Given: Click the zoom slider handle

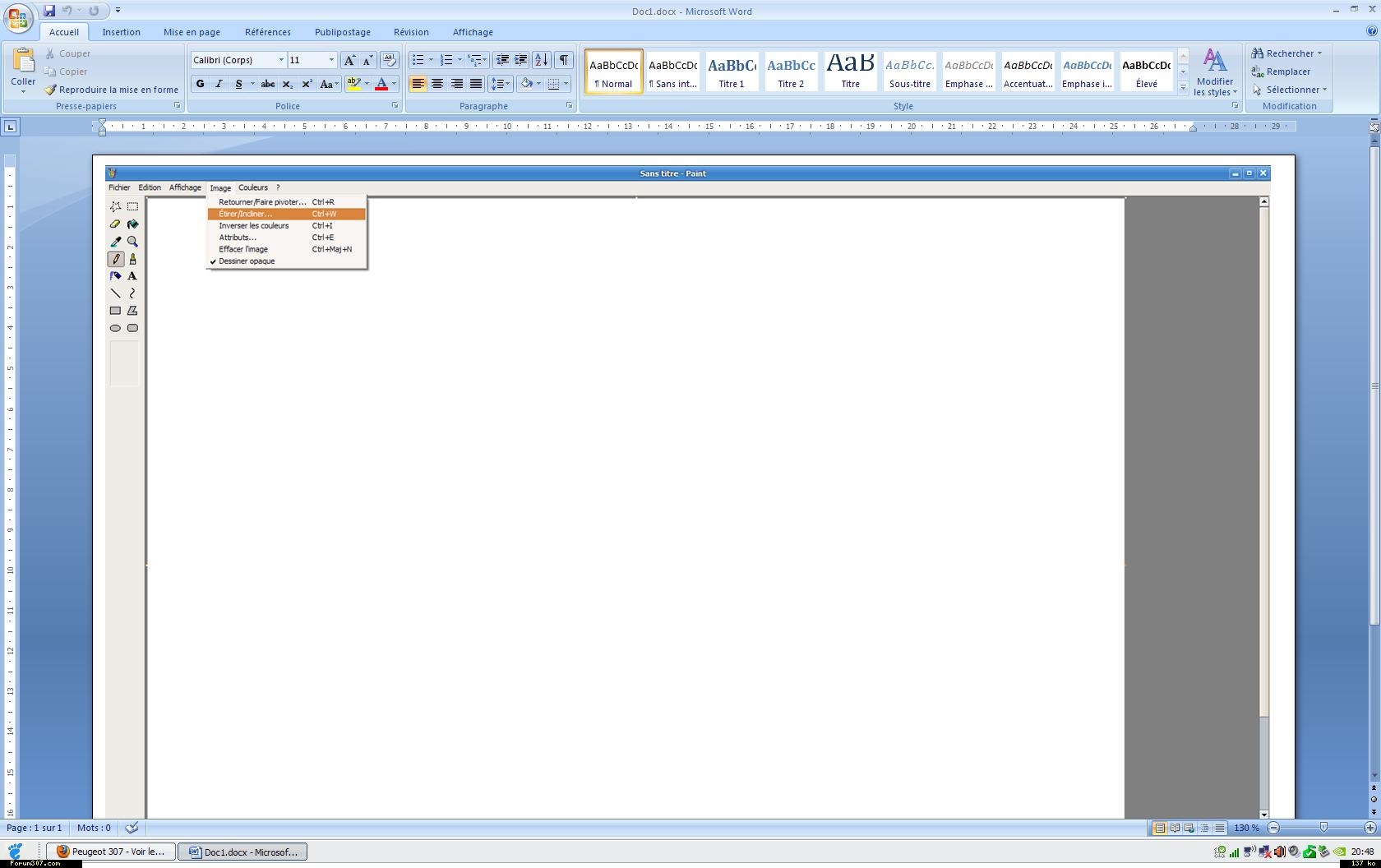Looking at the screenshot, I should click(1323, 828).
